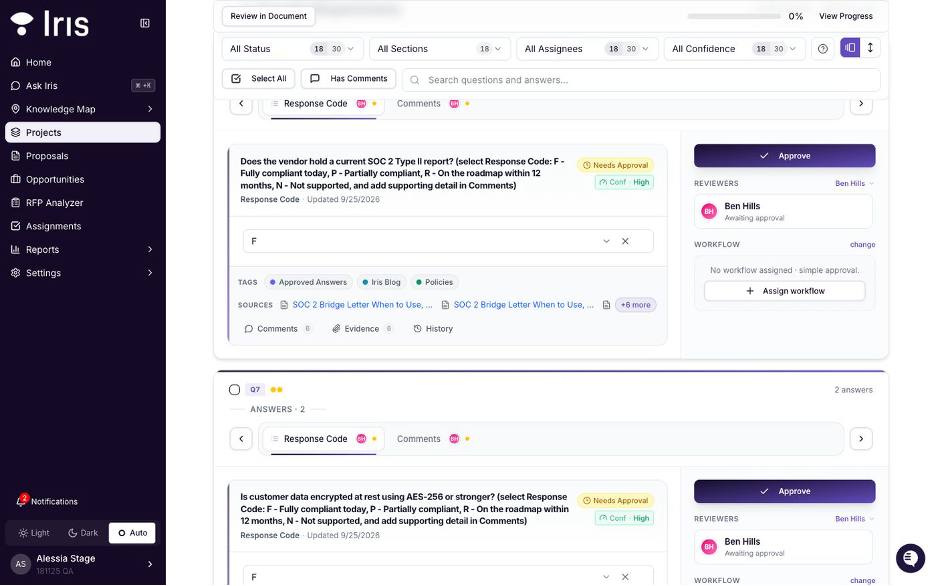
Task: Open All Sections filter dropdown
Action: 439,49
